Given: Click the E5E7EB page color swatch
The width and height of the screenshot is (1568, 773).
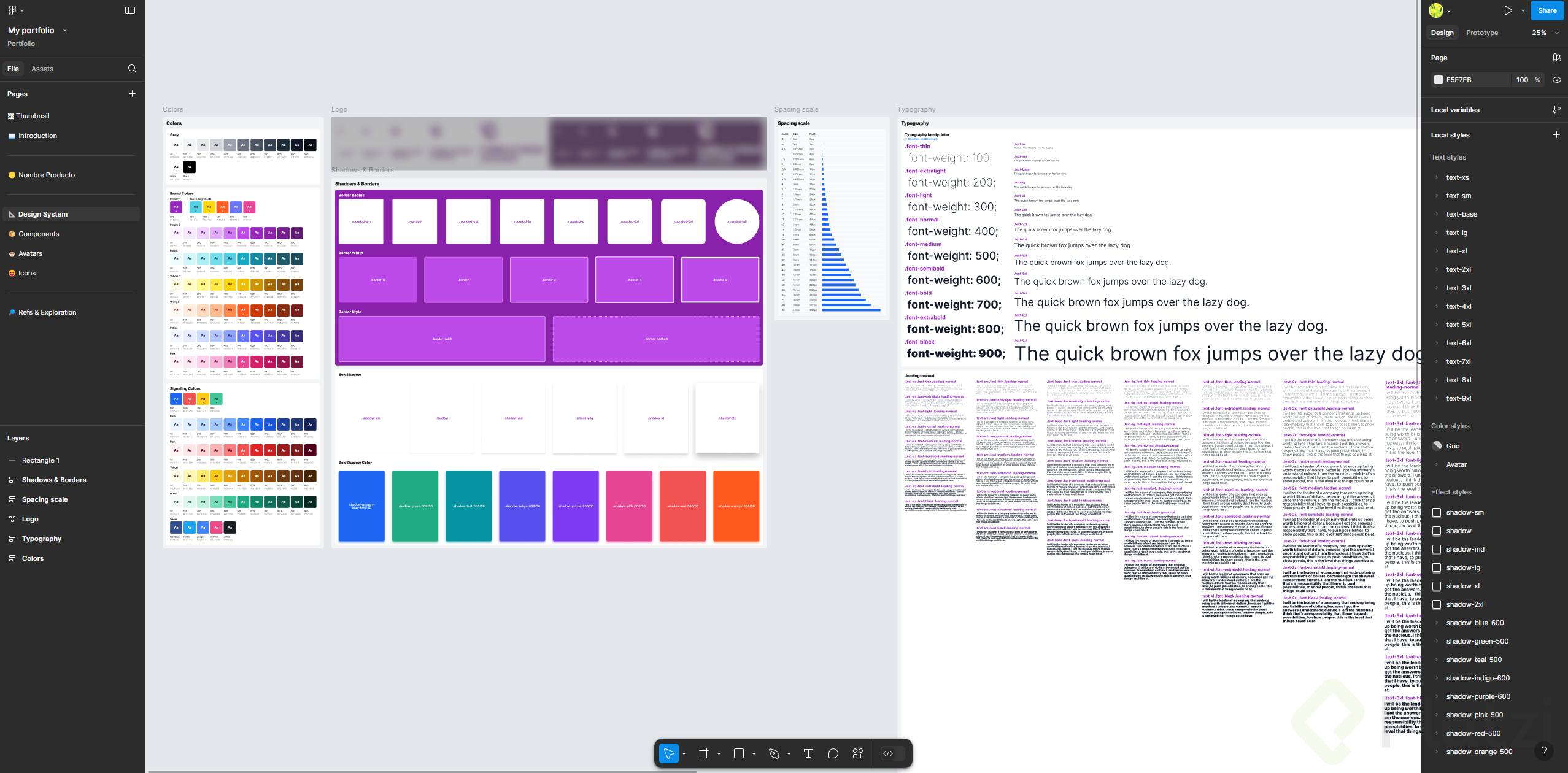Looking at the screenshot, I should (x=1438, y=80).
